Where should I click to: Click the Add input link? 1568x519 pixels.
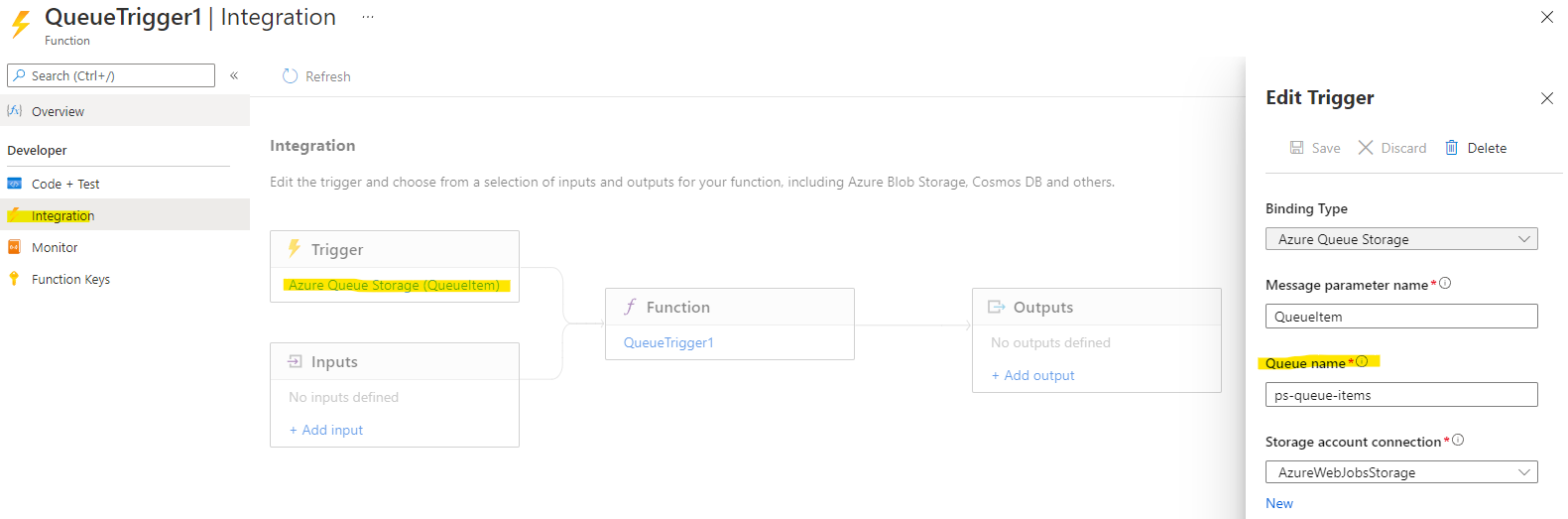pyautogui.click(x=326, y=430)
